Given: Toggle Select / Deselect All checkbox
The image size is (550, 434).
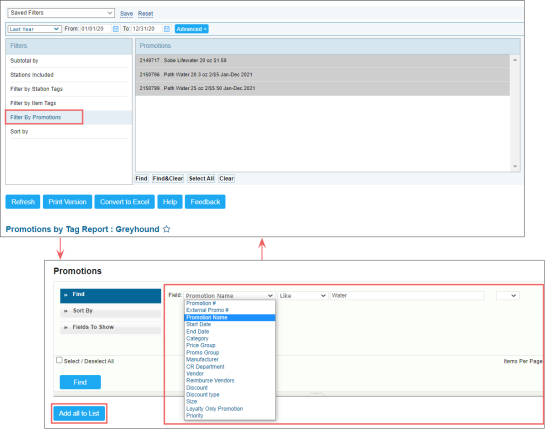Looking at the screenshot, I should [59, 360].
